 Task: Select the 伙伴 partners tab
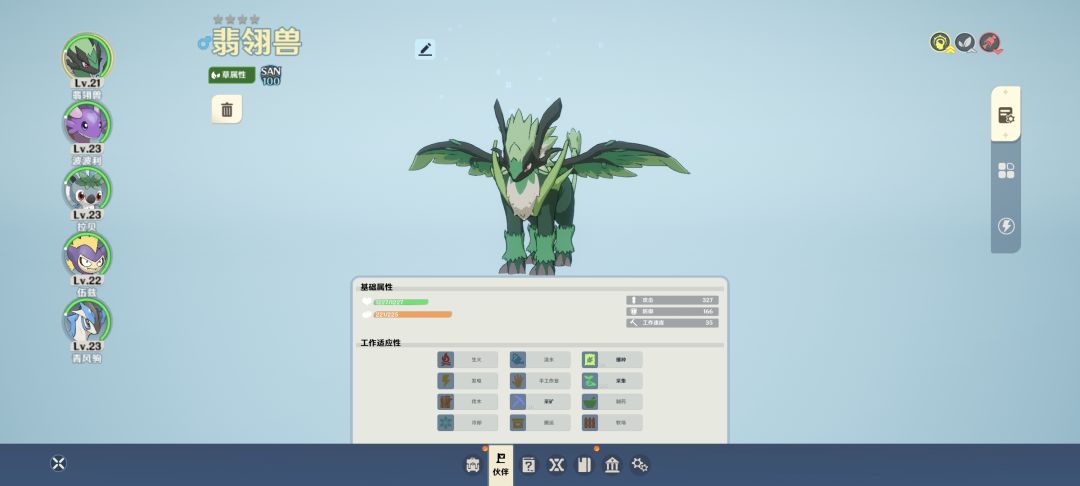click(501, 465)
